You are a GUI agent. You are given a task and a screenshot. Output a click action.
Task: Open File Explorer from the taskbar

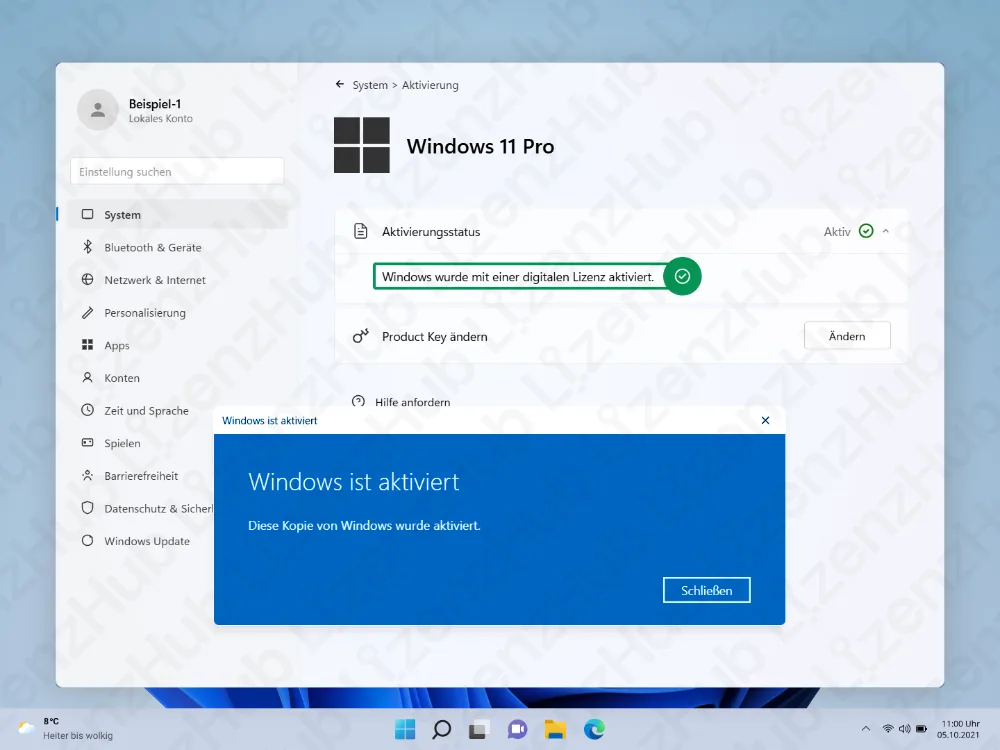pyautogui.click(x=555, y=729)
